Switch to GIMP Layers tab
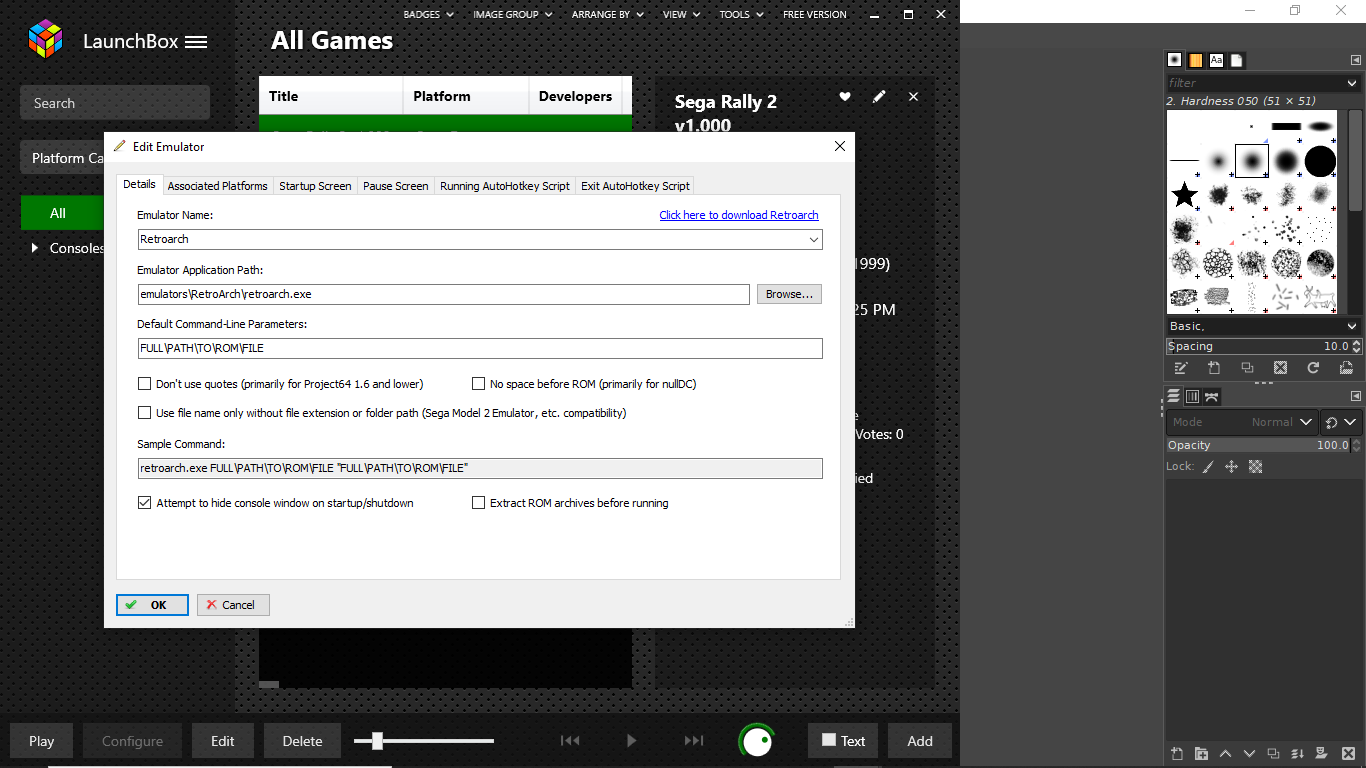Screen dimensions: 1366x768 [1174, 397]
